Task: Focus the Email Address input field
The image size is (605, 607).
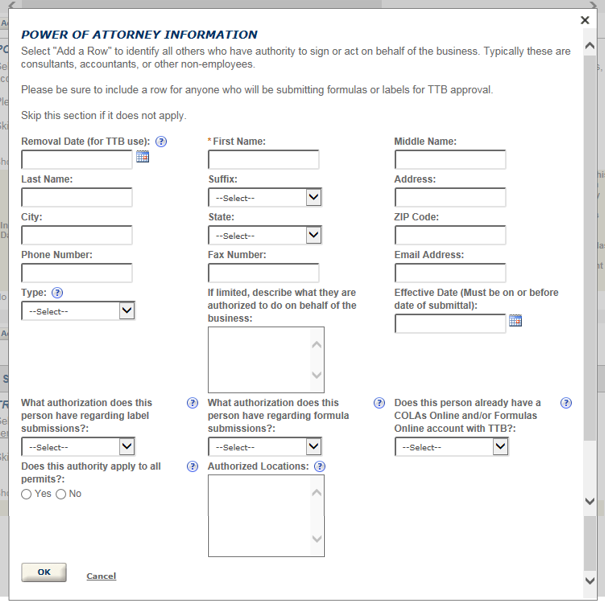Action: [x=450, y=273]
